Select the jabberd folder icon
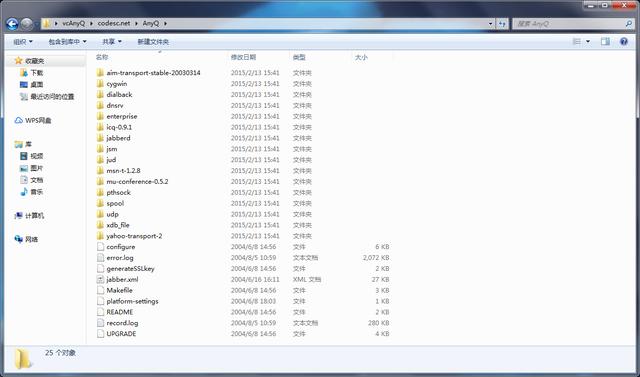 click(100, 138)
